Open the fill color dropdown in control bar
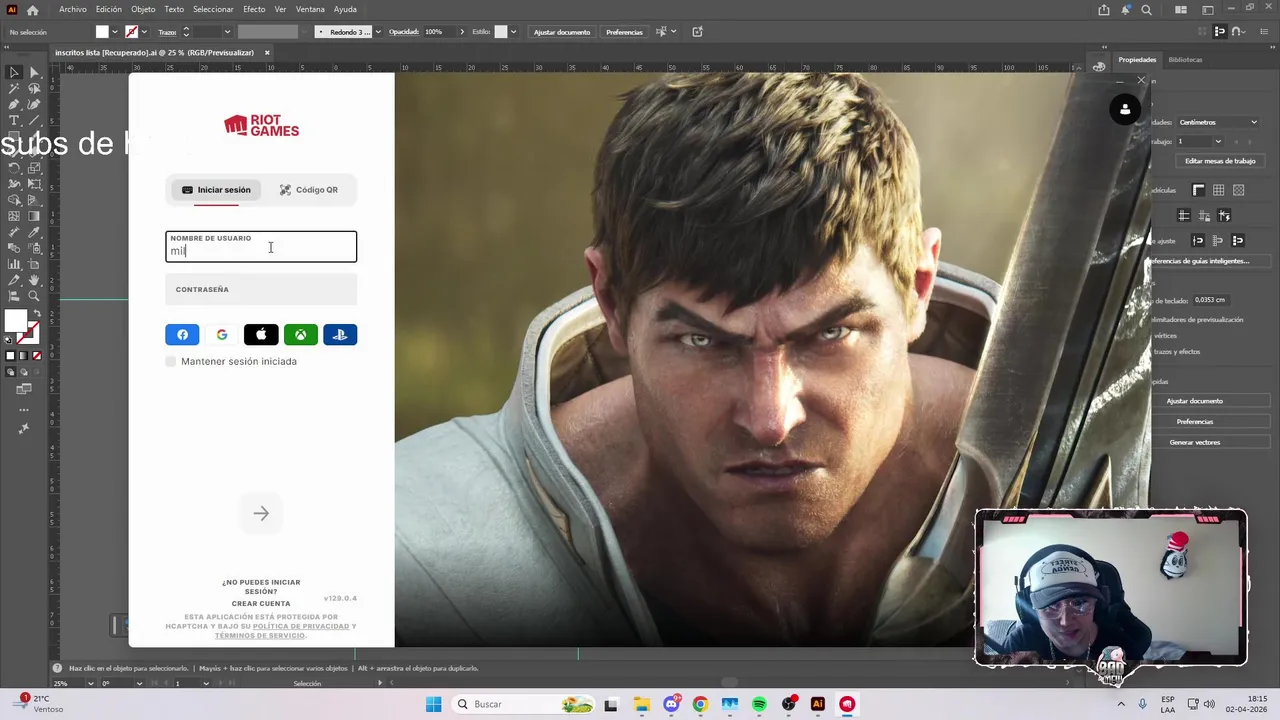This screenshot has width=1280, height=720. (114, 32)
